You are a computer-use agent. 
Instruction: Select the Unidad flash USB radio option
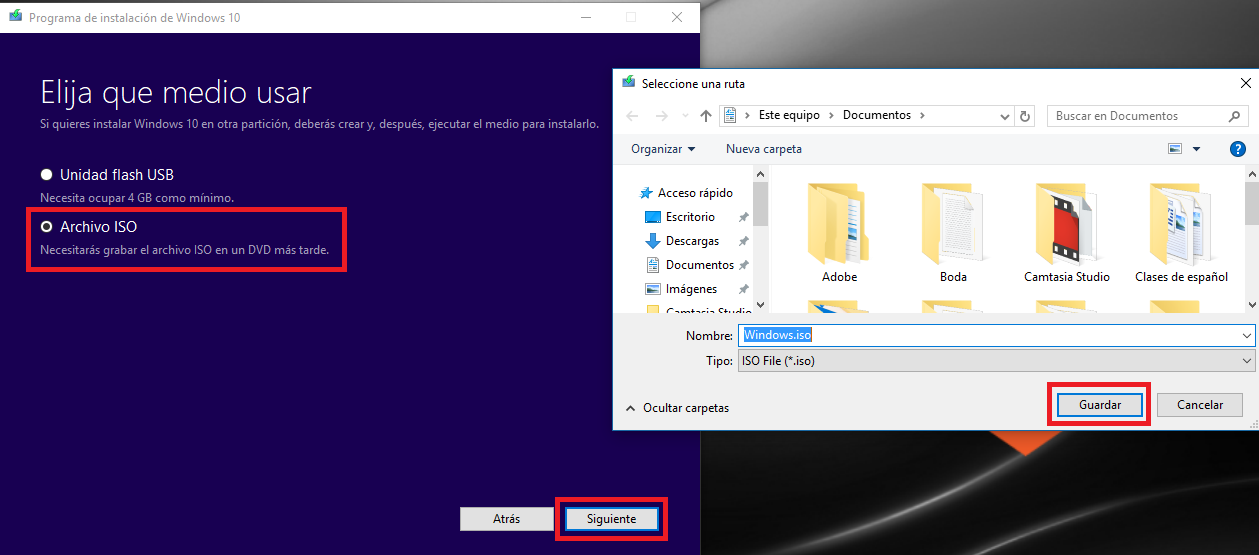point(46,174)
